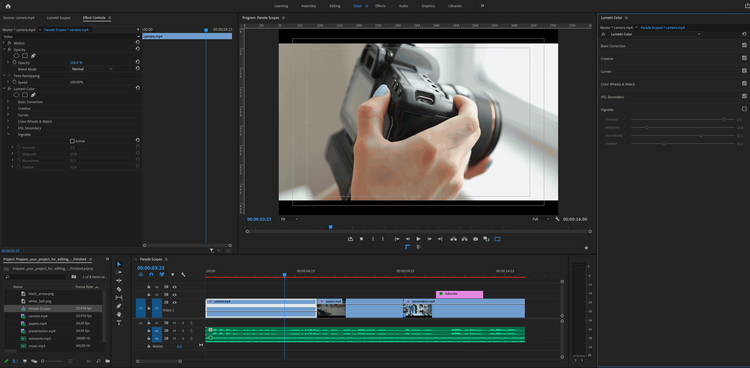Expand Basic Correction in Effect Controls
Image resolution: width=750 pixels, height=368 pixels.
point(8,101)
